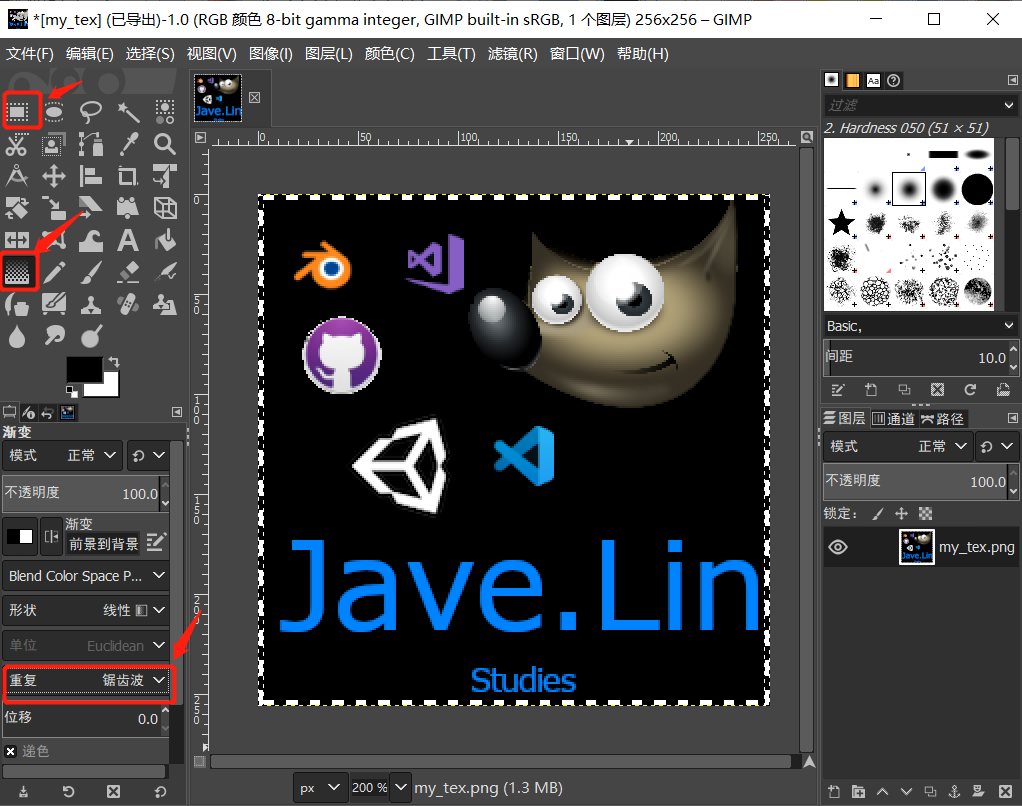Refresh brushes in brush panel
Viewport: 1022px width, 806px height.
[970, 390]
